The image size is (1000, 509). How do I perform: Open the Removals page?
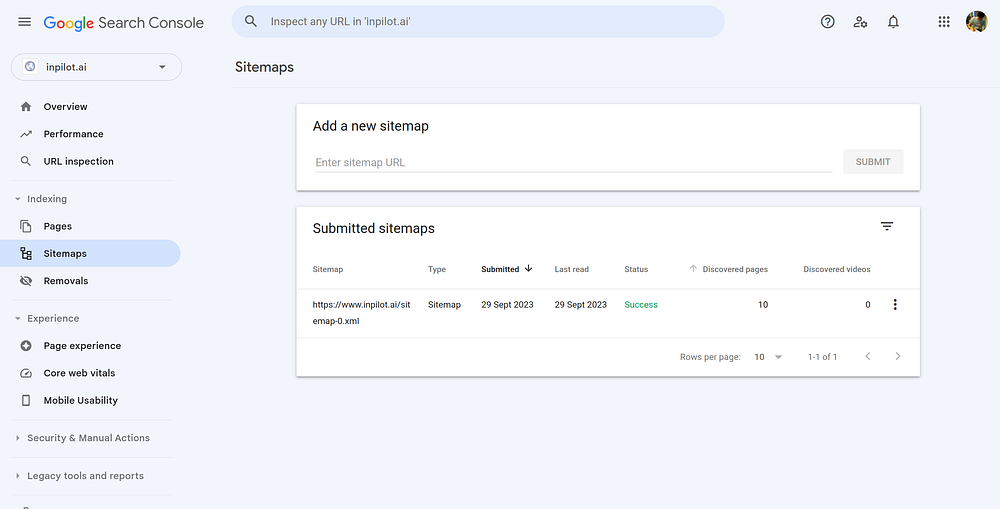click(66, 281)
